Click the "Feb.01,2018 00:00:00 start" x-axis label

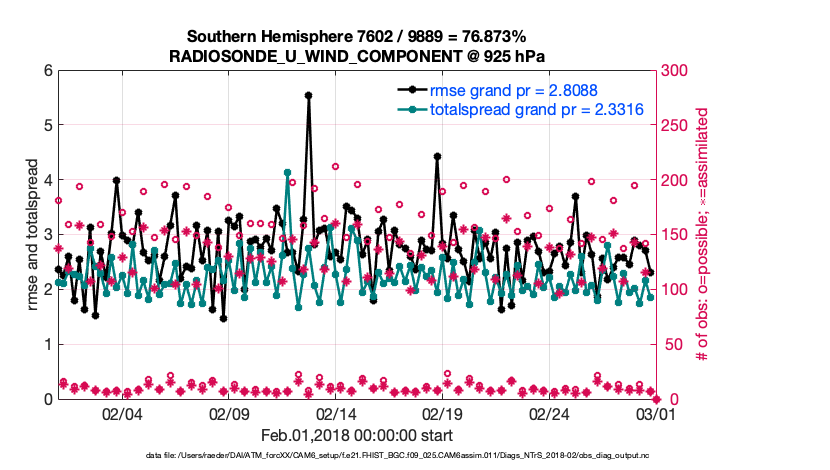(355, 435)
